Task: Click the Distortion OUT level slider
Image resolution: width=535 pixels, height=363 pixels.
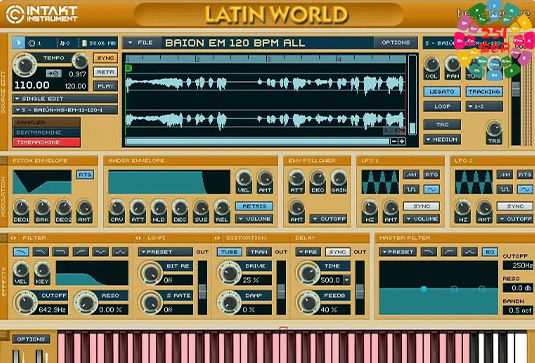Action: pyautogui.click(x=281, y=288)
